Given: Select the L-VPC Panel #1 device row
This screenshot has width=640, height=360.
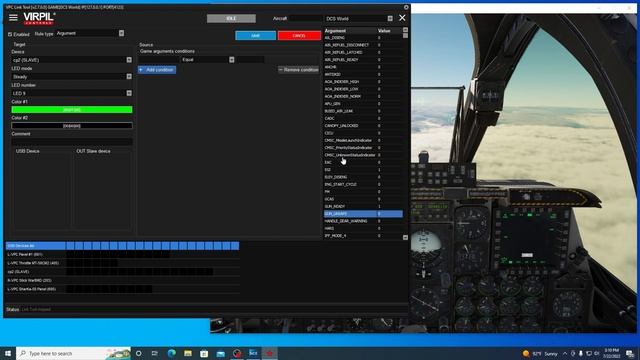Looking at the screenshot, I should click(x=122, y=254).
